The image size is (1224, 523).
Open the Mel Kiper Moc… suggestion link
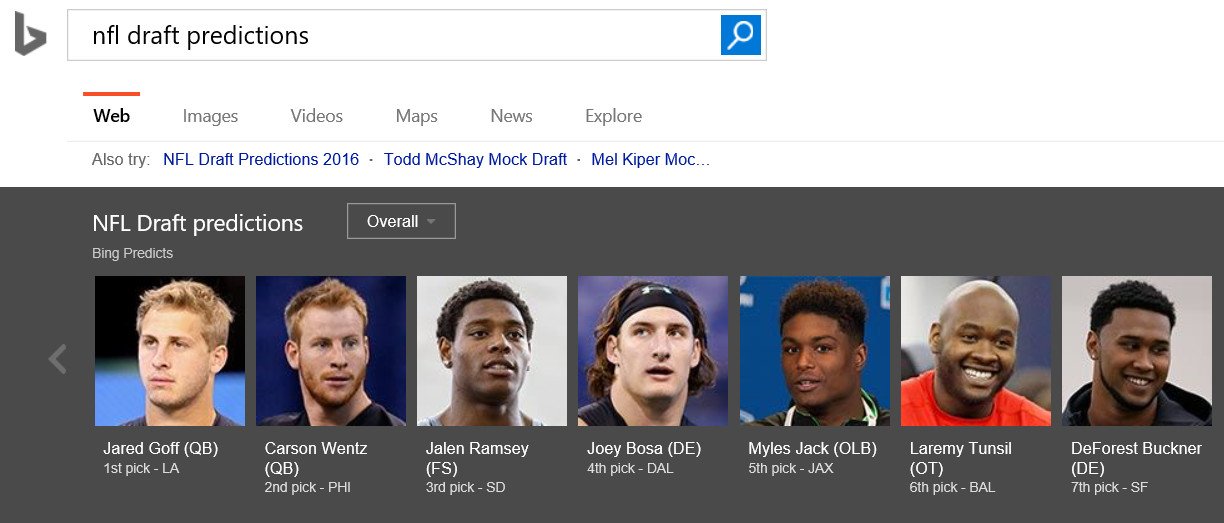[651, 159]
